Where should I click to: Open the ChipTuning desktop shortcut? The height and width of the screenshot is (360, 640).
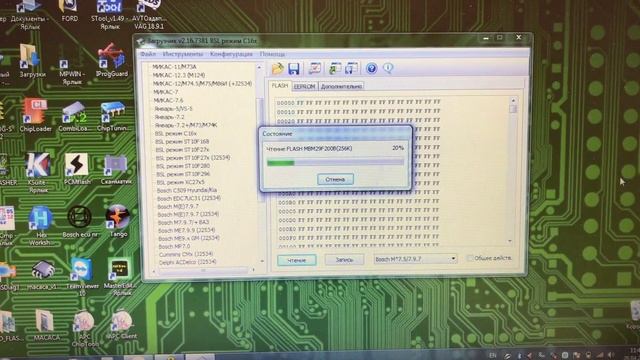(x=112, y=117)
